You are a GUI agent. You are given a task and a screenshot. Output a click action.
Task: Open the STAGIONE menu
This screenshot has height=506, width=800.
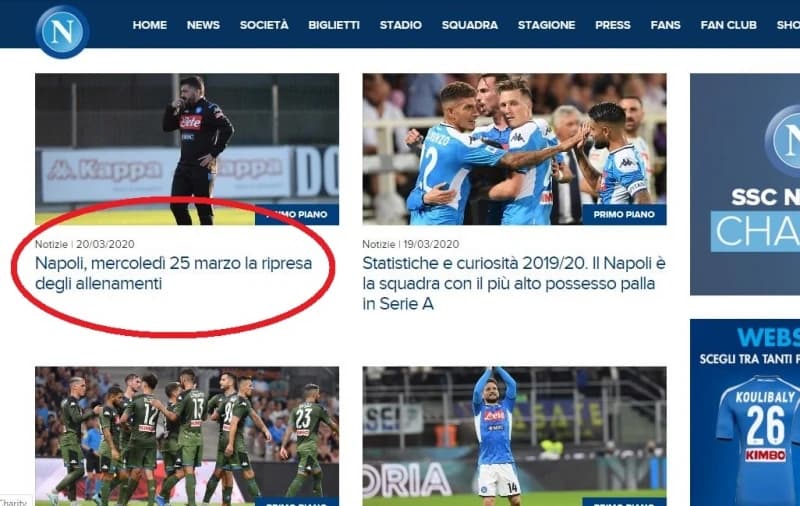(546, 25)
